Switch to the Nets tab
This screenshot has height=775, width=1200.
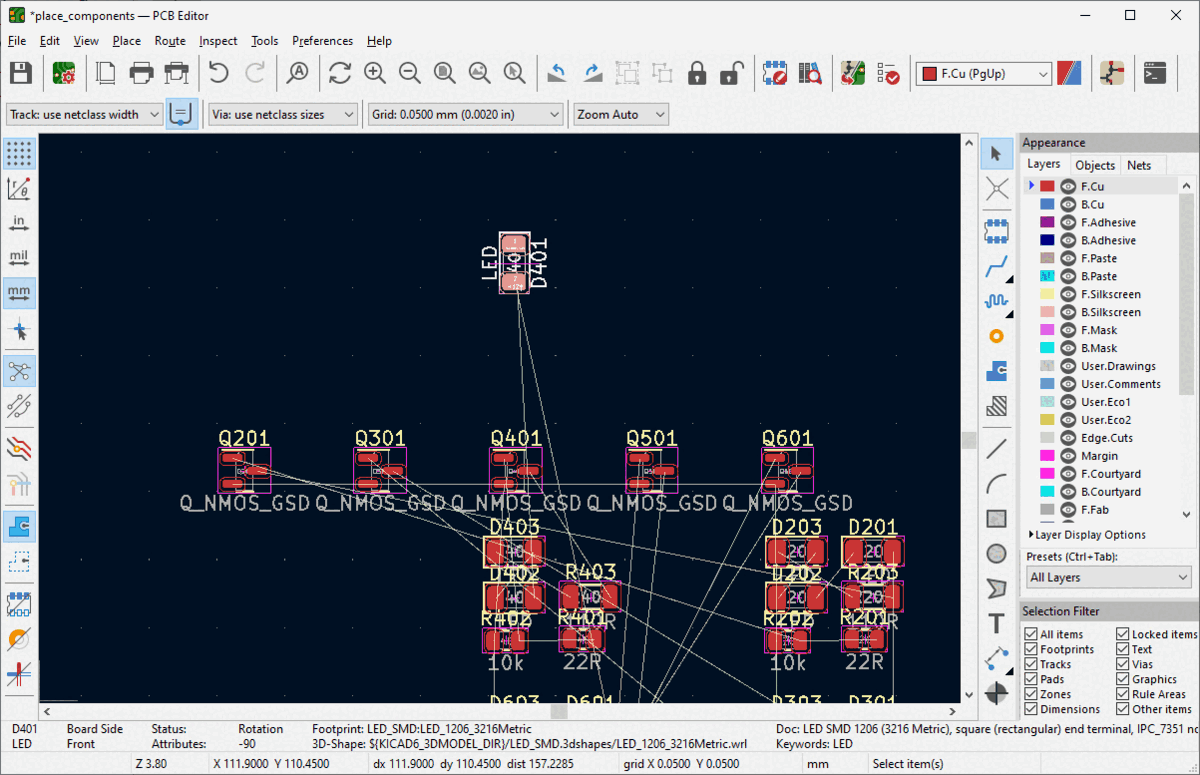tap(1139, 165)
